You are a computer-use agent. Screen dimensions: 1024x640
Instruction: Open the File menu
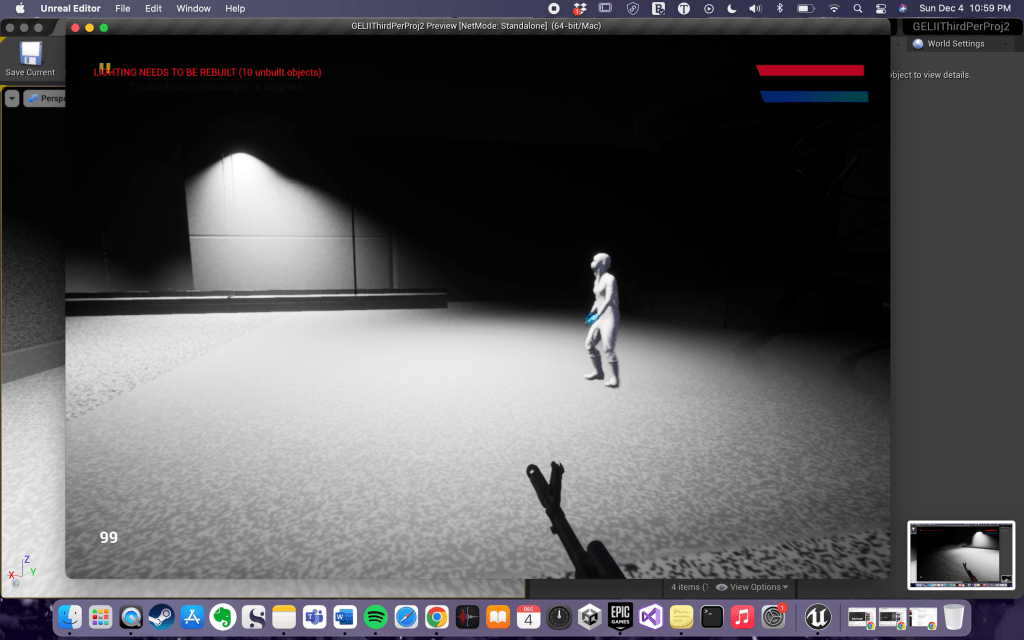click(x=123, y=8)
